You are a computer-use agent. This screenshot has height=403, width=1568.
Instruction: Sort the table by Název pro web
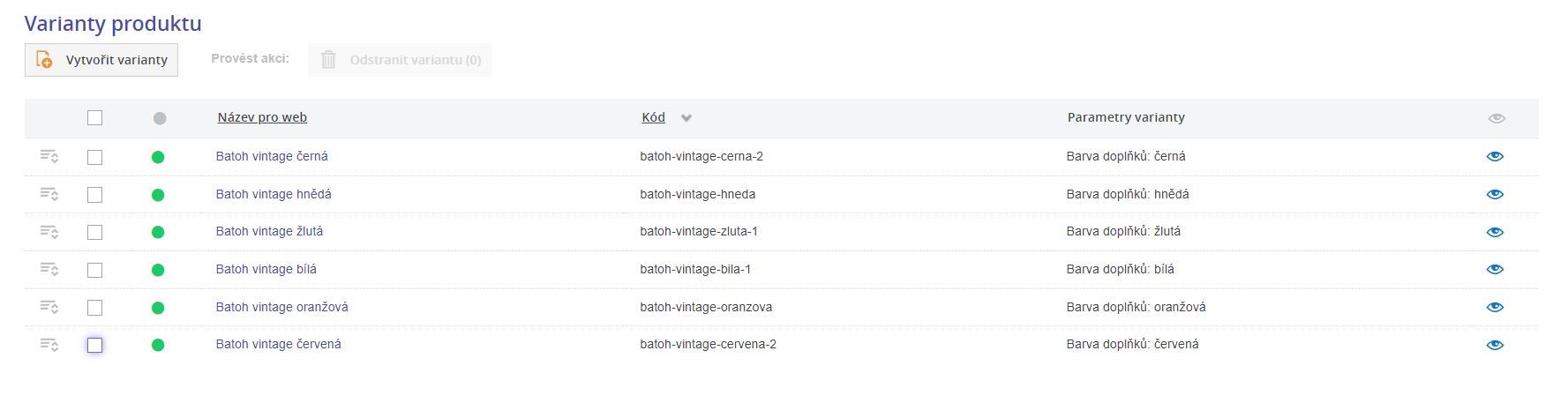[x=262, y=117]
